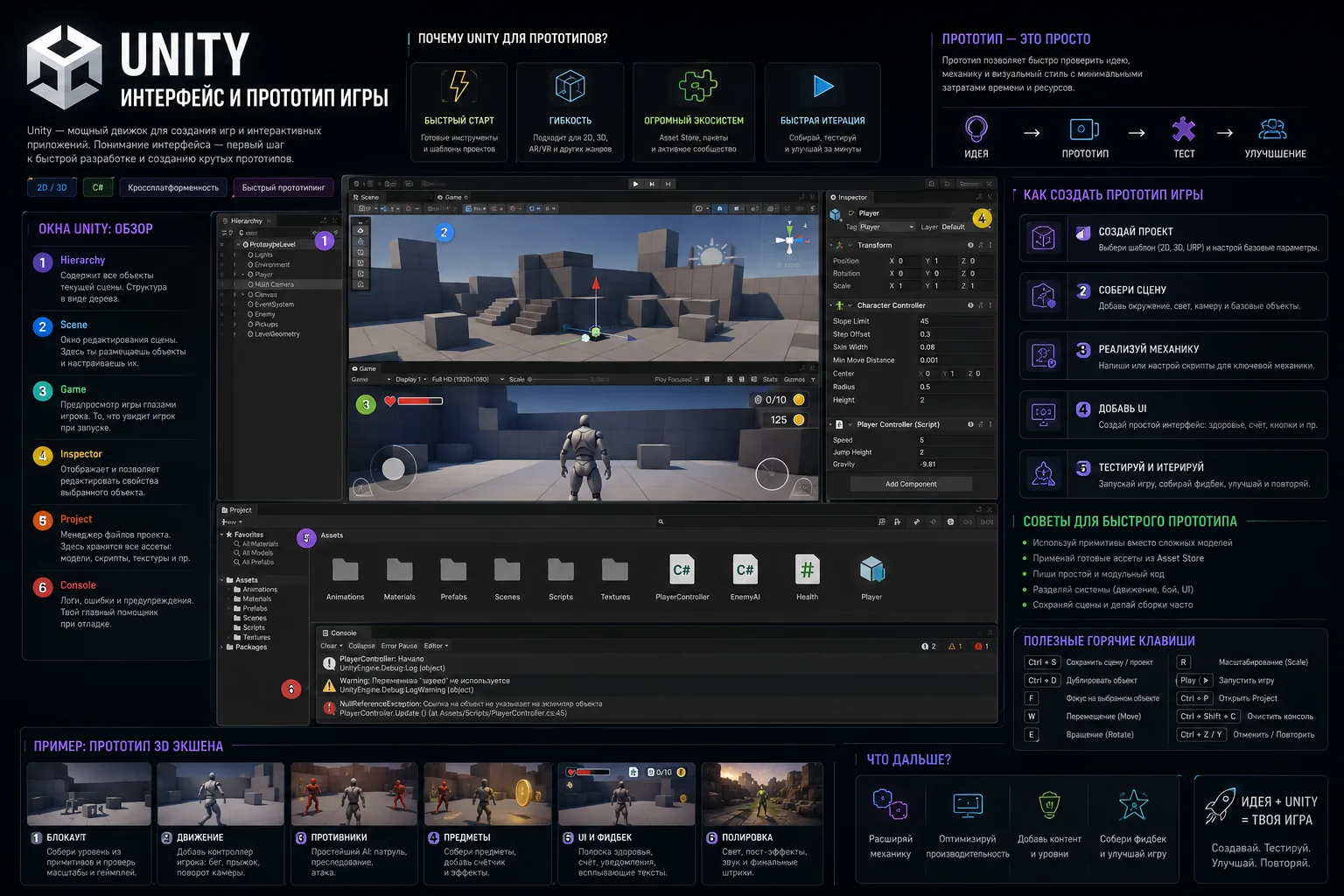Image resolution: width=1344 pixels, height=896 pixels.
Task: Click the lightbulb ИДЕЯ icon
Action: coord(976,129)
